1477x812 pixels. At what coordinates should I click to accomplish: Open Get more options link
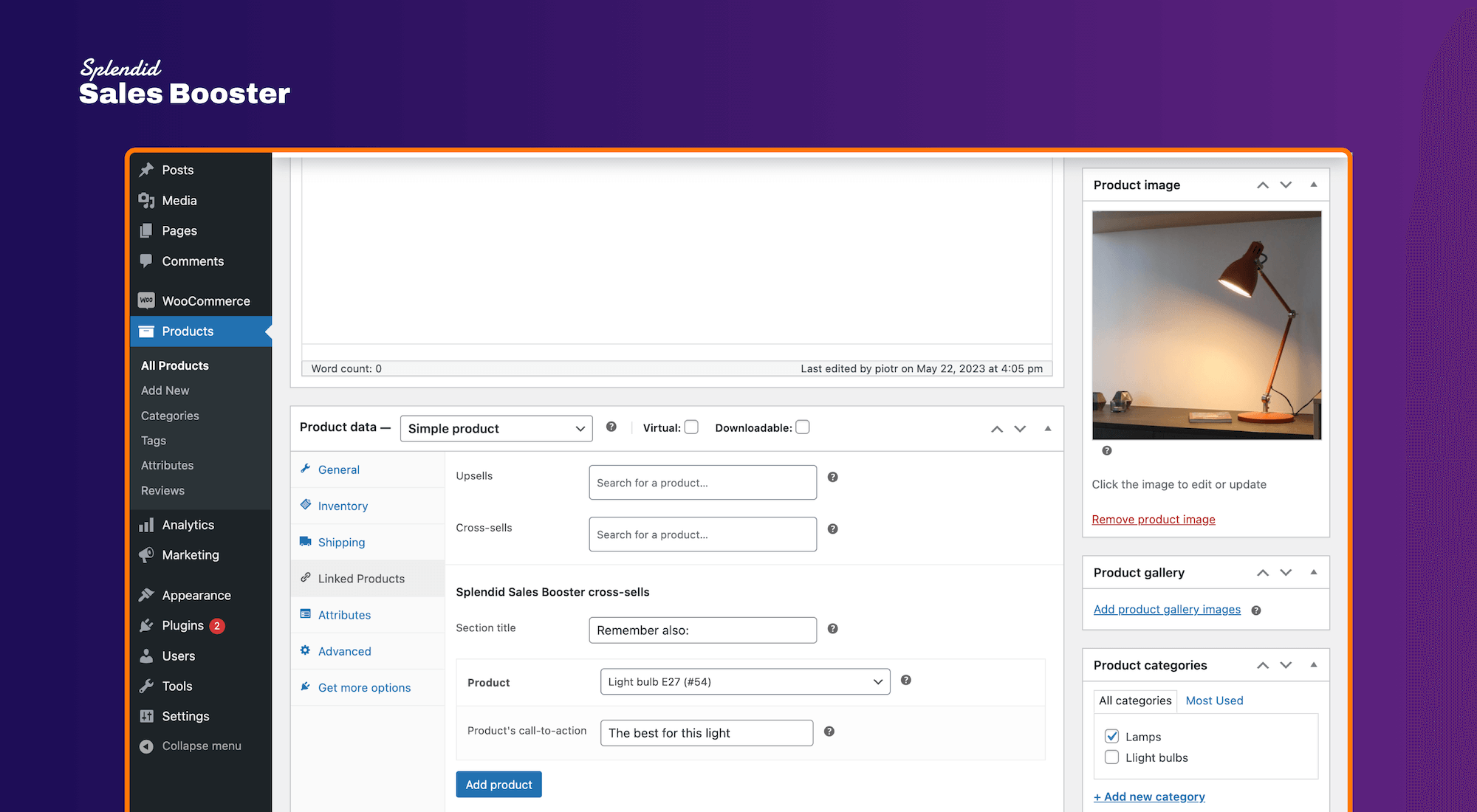click(x=364, y=687)
